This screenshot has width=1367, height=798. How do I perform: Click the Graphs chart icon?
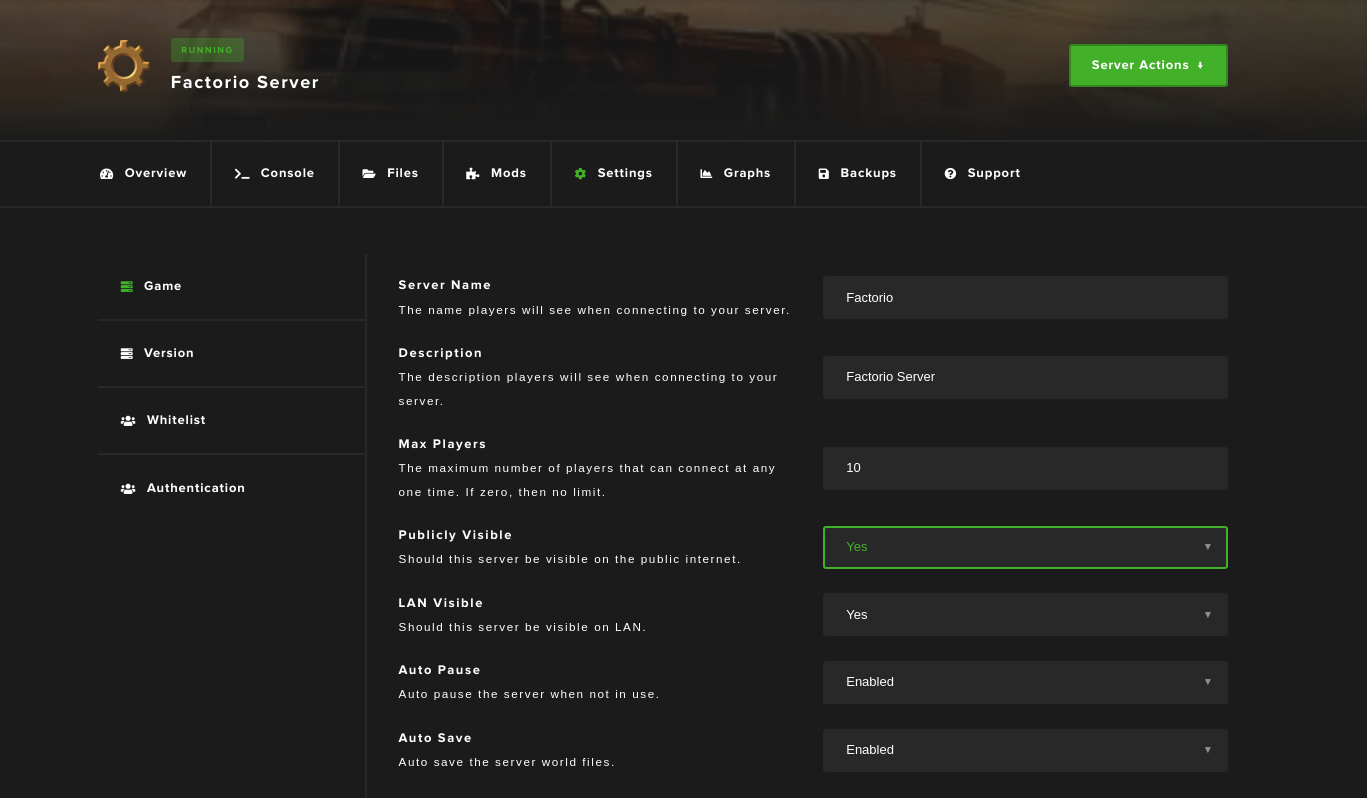pos(706,174)
